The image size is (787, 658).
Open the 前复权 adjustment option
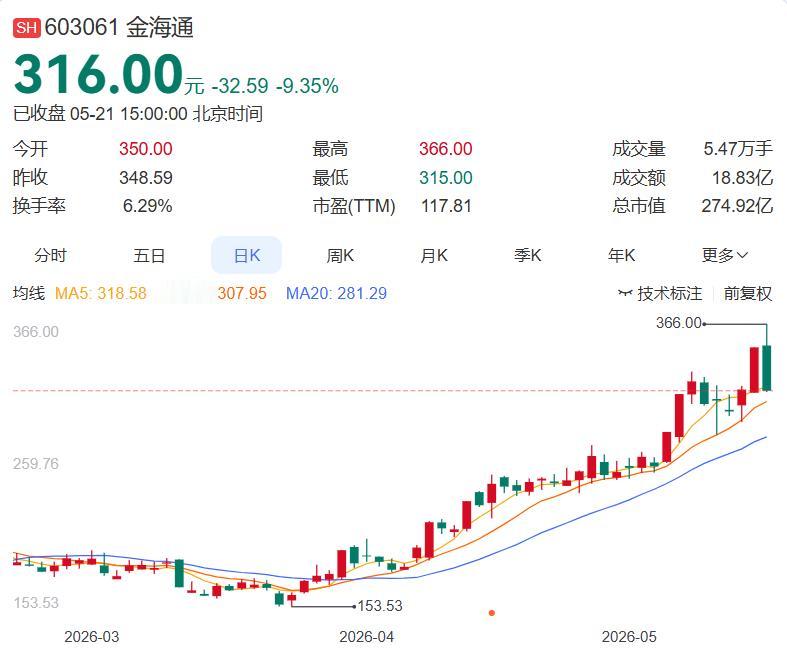coord(747,293)
